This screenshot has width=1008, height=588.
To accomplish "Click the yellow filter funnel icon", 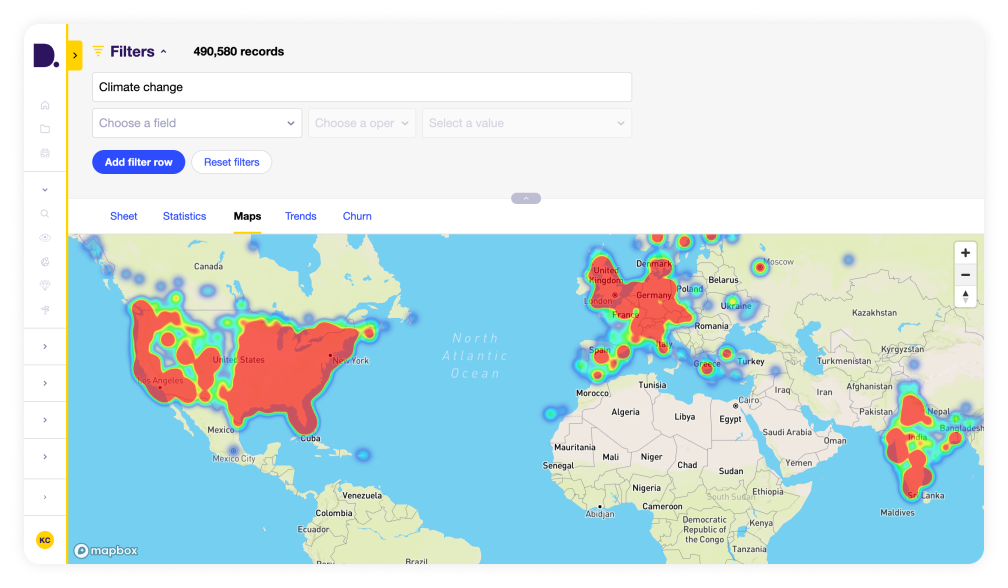I will pos(98,51).
